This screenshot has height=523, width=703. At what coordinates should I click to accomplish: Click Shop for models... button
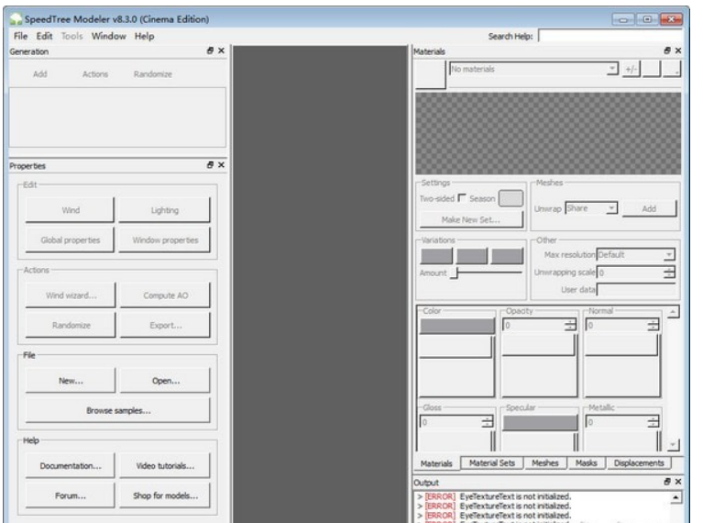click(x=165, y=495)
